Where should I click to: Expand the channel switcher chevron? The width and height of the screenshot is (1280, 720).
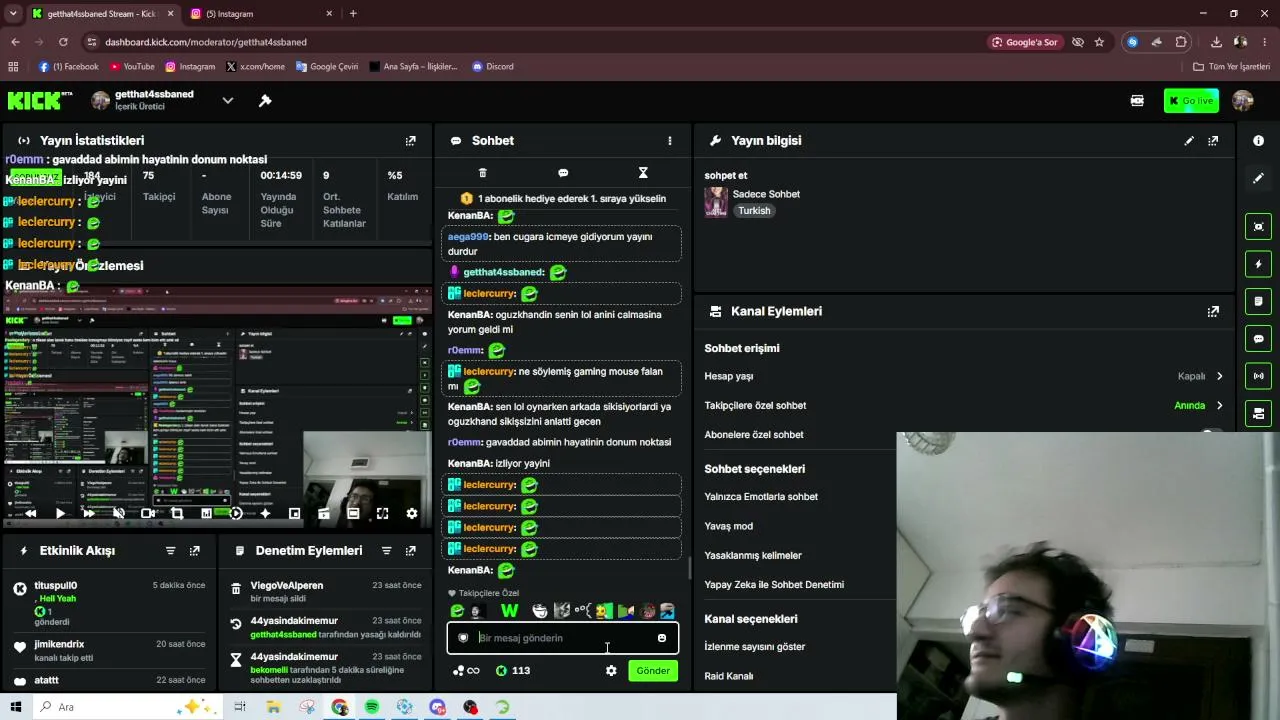coord(228,101)
